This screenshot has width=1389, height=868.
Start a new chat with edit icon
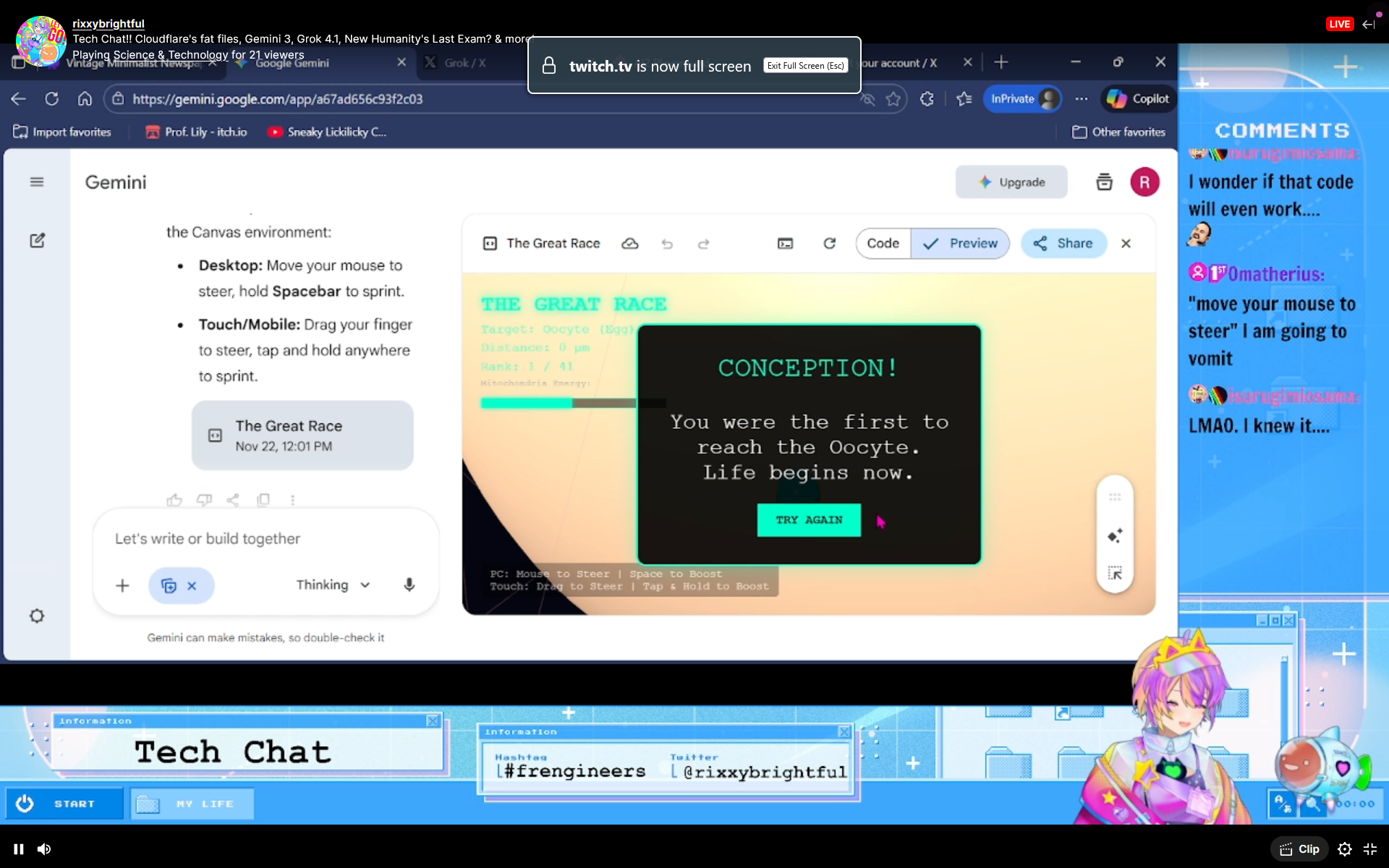pos(37,240)
